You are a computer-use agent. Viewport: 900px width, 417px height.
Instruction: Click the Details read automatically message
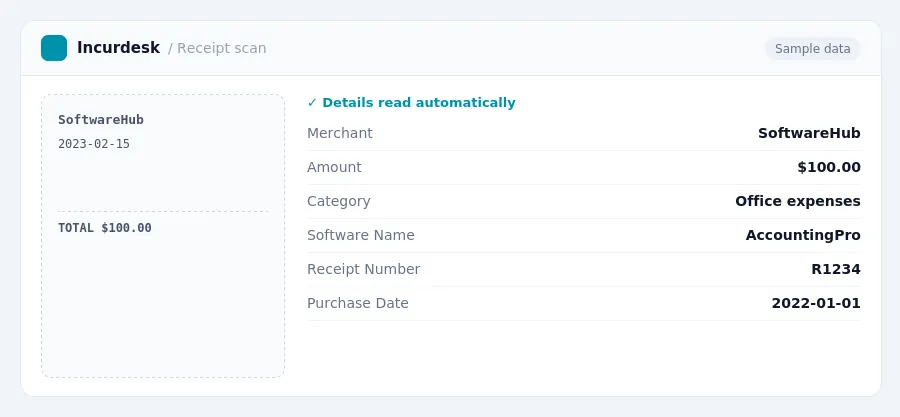tap(418, 103)
